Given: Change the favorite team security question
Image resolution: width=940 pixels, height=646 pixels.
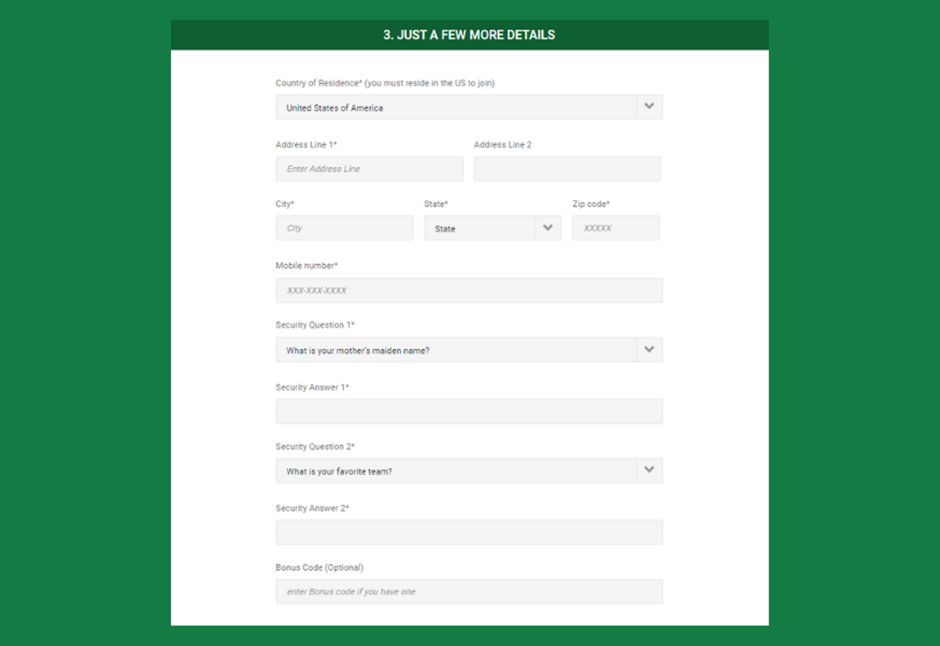Looking at the screenshot, I should [x=456, y=470].
